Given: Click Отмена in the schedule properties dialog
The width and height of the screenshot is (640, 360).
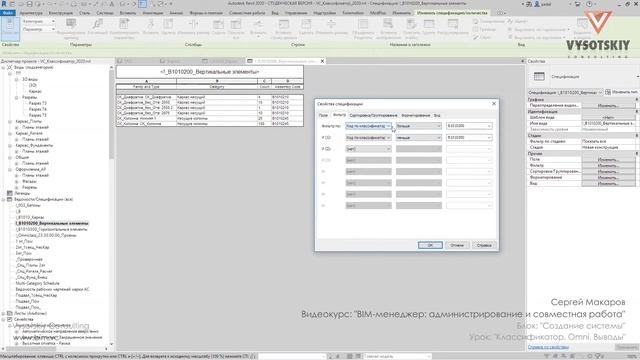Looking at the screenshot, I should 457,245.
